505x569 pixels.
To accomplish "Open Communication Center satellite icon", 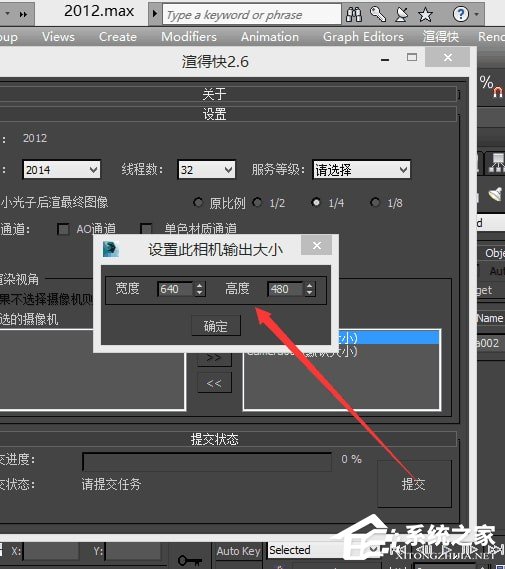I will pyautogui.click(x=401, y=15).
